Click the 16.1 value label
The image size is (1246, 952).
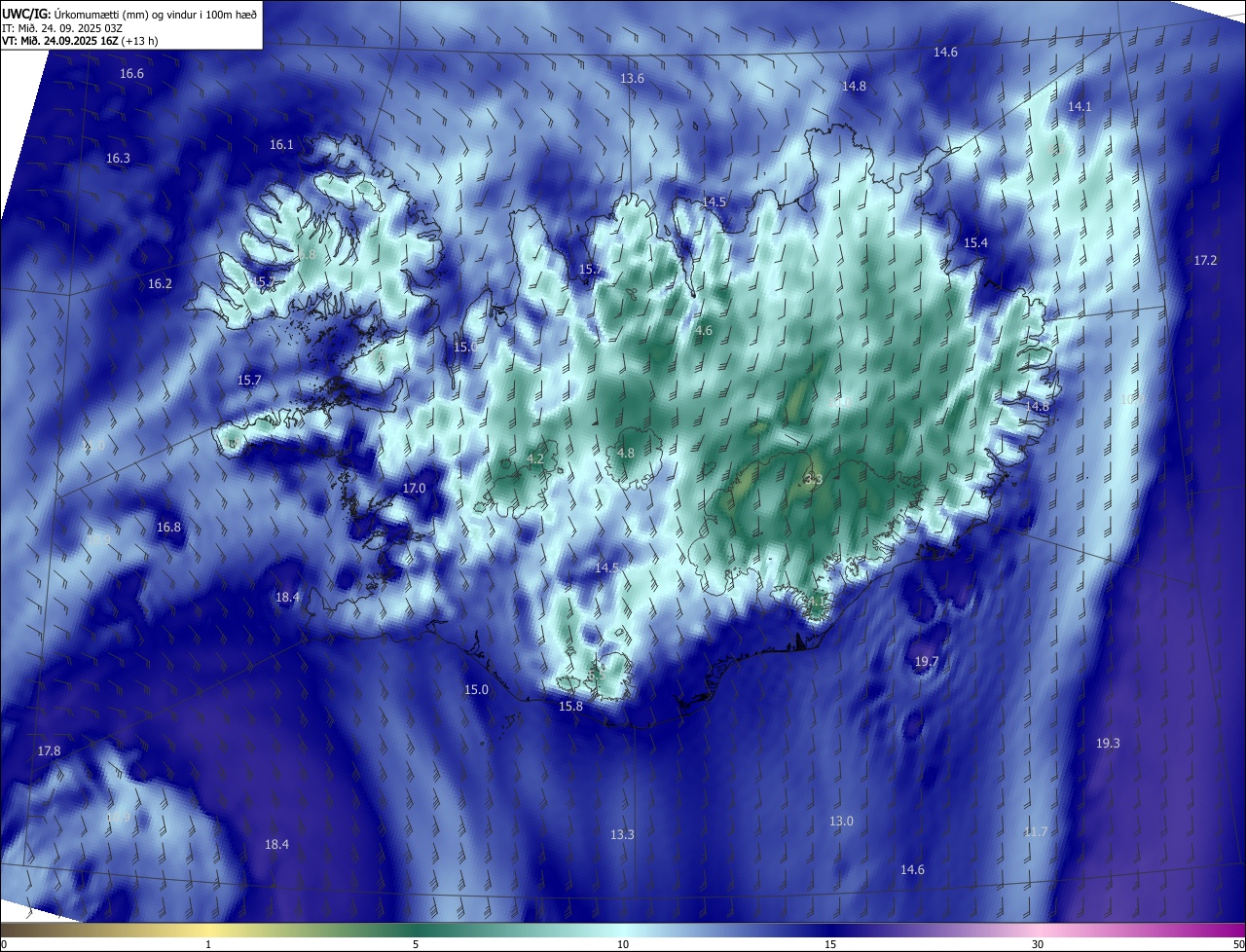point(281,144)
